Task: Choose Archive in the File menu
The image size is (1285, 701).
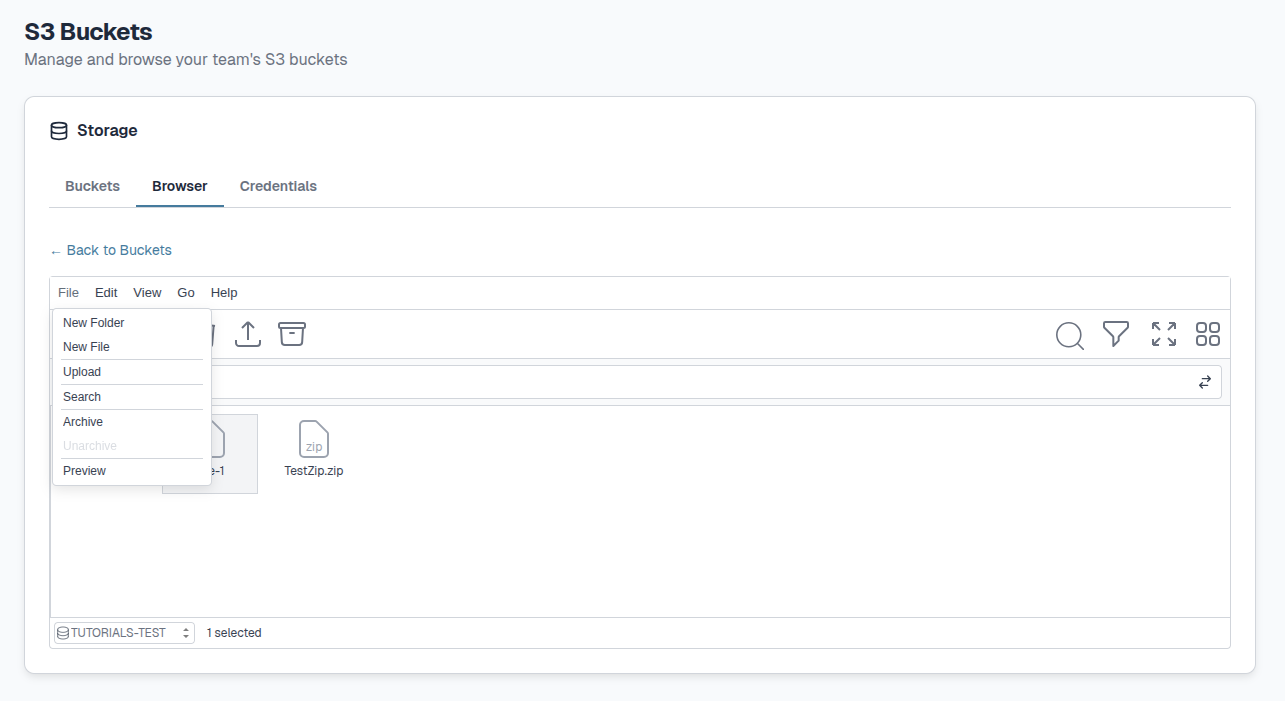Action: pos(83,422)
